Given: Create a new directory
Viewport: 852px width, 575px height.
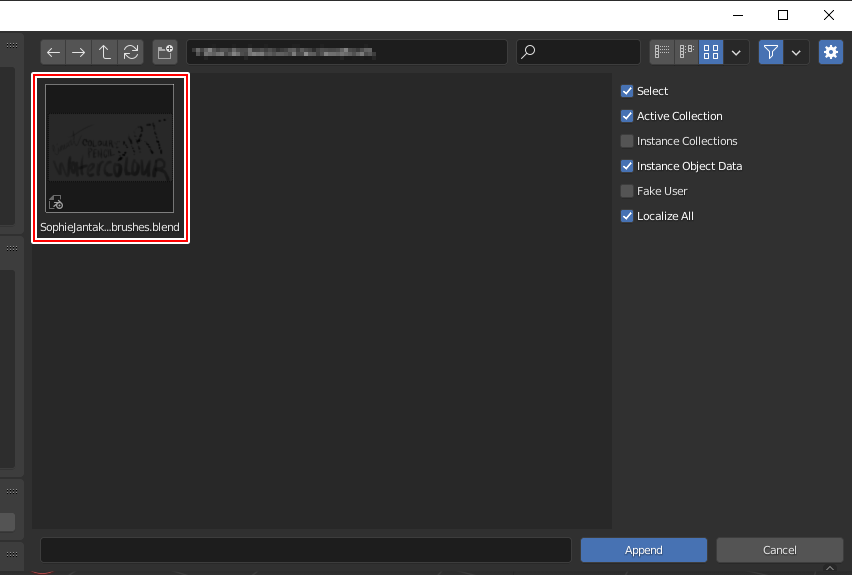Looking at the screenshot, I should [164, 52].
